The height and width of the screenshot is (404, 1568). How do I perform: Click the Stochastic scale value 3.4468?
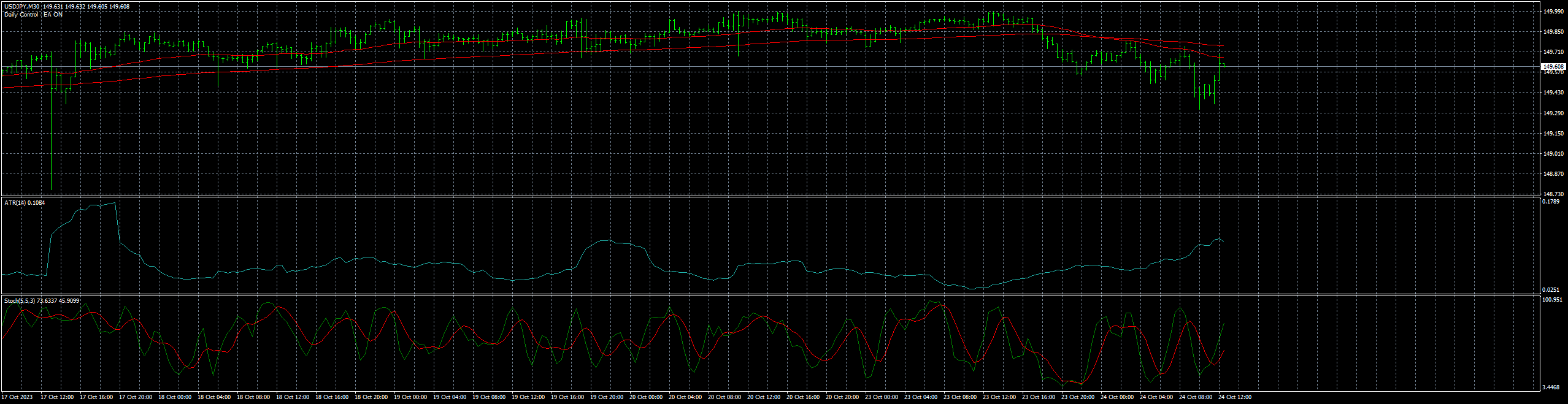pos(1551,387)
